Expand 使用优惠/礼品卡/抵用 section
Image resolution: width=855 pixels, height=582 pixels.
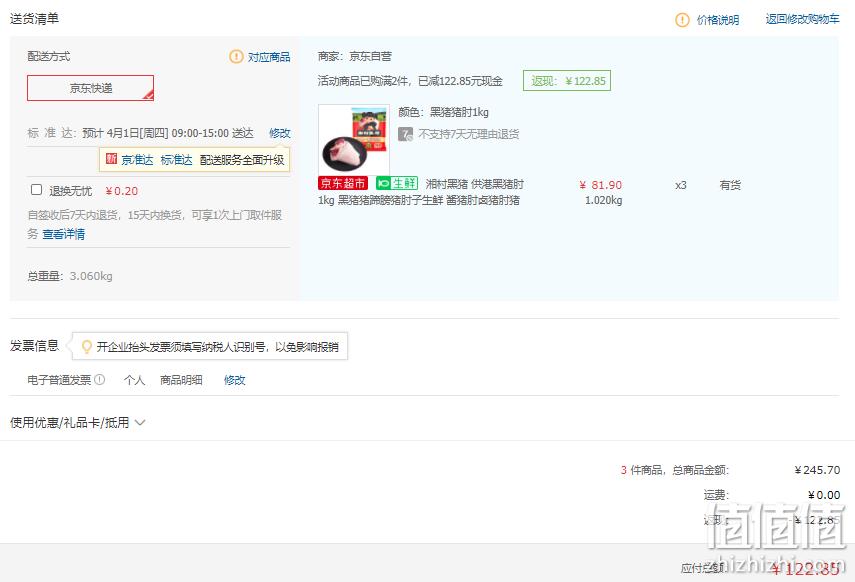(77, 423)
